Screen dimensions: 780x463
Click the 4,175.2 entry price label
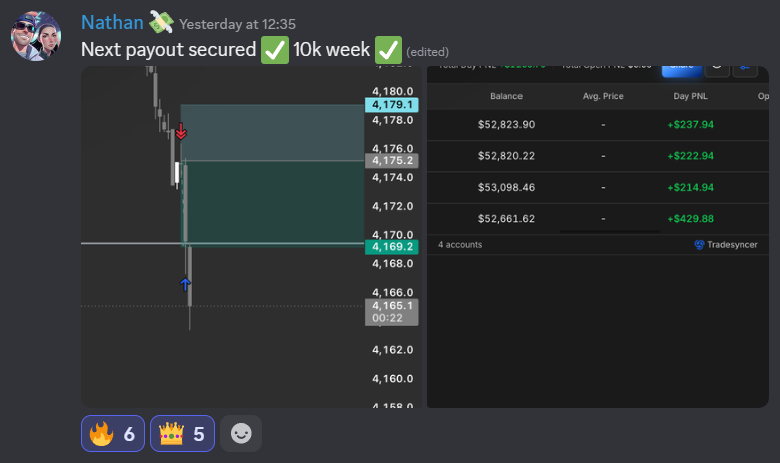392,161
